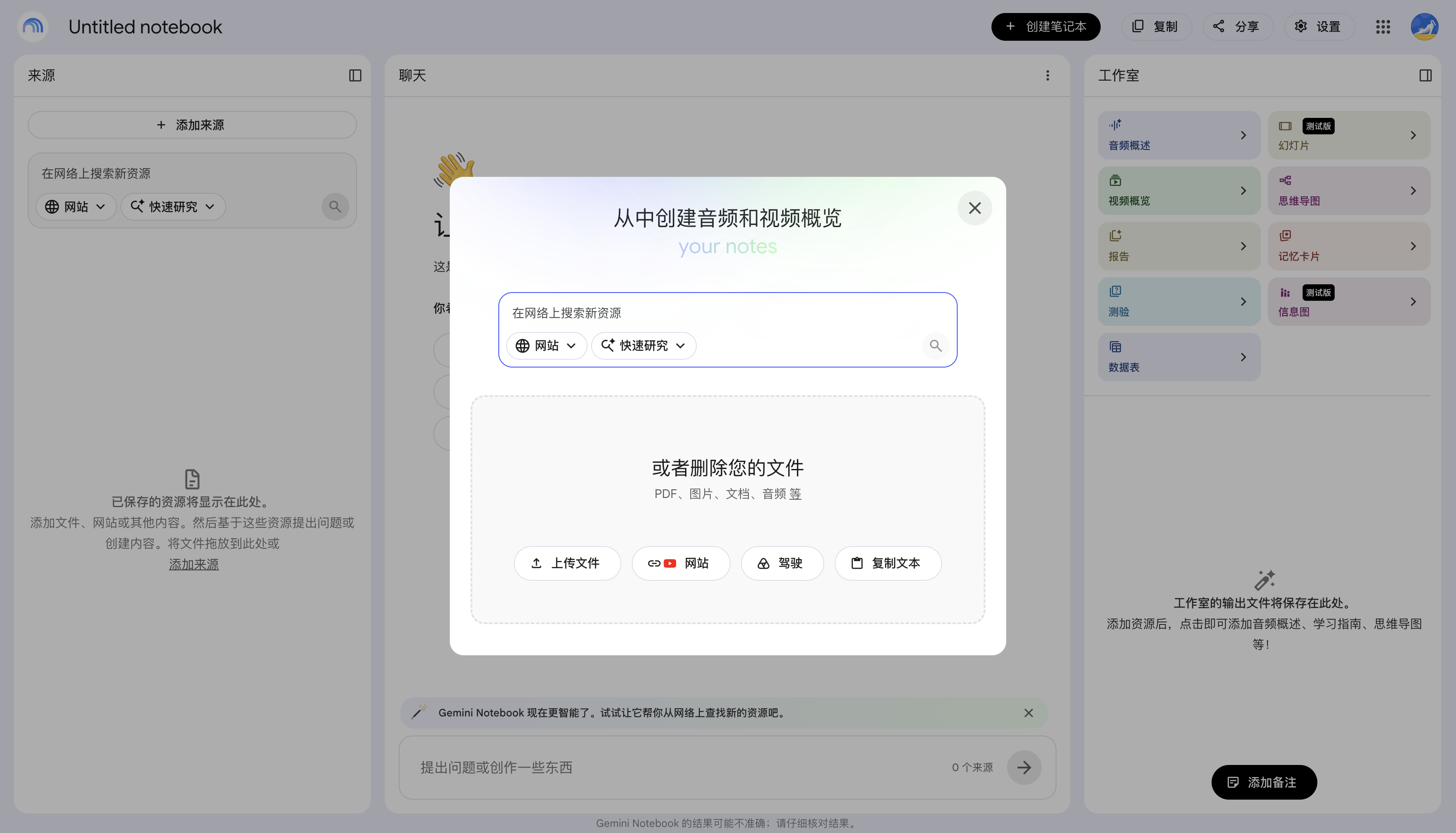Open 设置 from the header
The width and height of the screenshot is (1456, 833).
1319,27
